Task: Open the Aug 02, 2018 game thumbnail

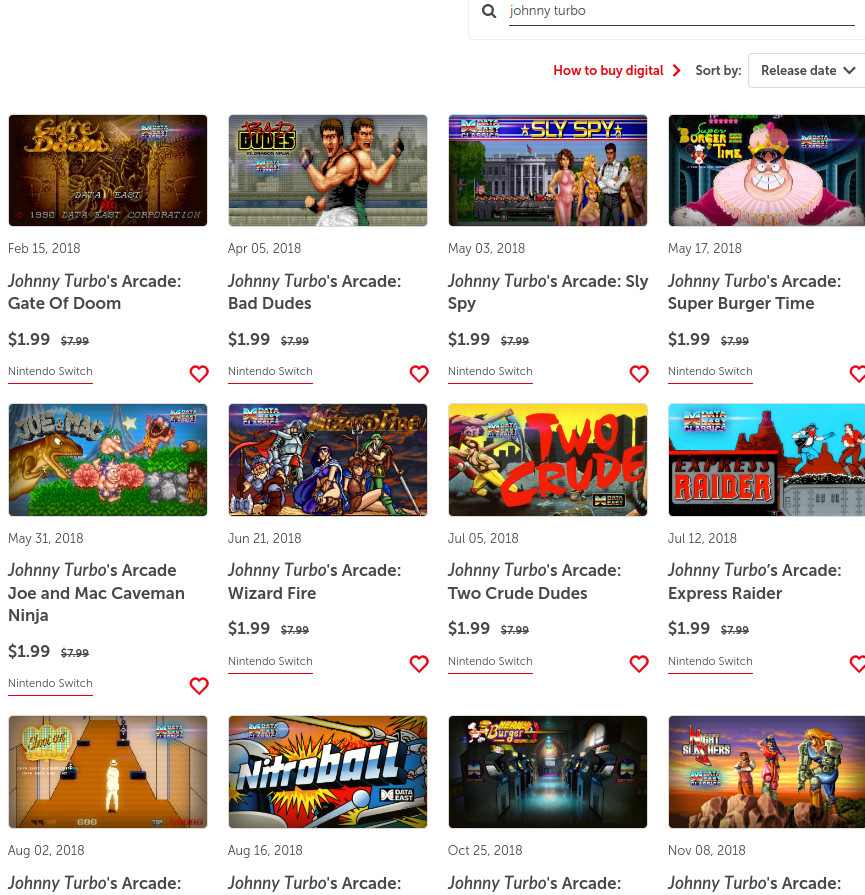Action: (x=108, y=772)
